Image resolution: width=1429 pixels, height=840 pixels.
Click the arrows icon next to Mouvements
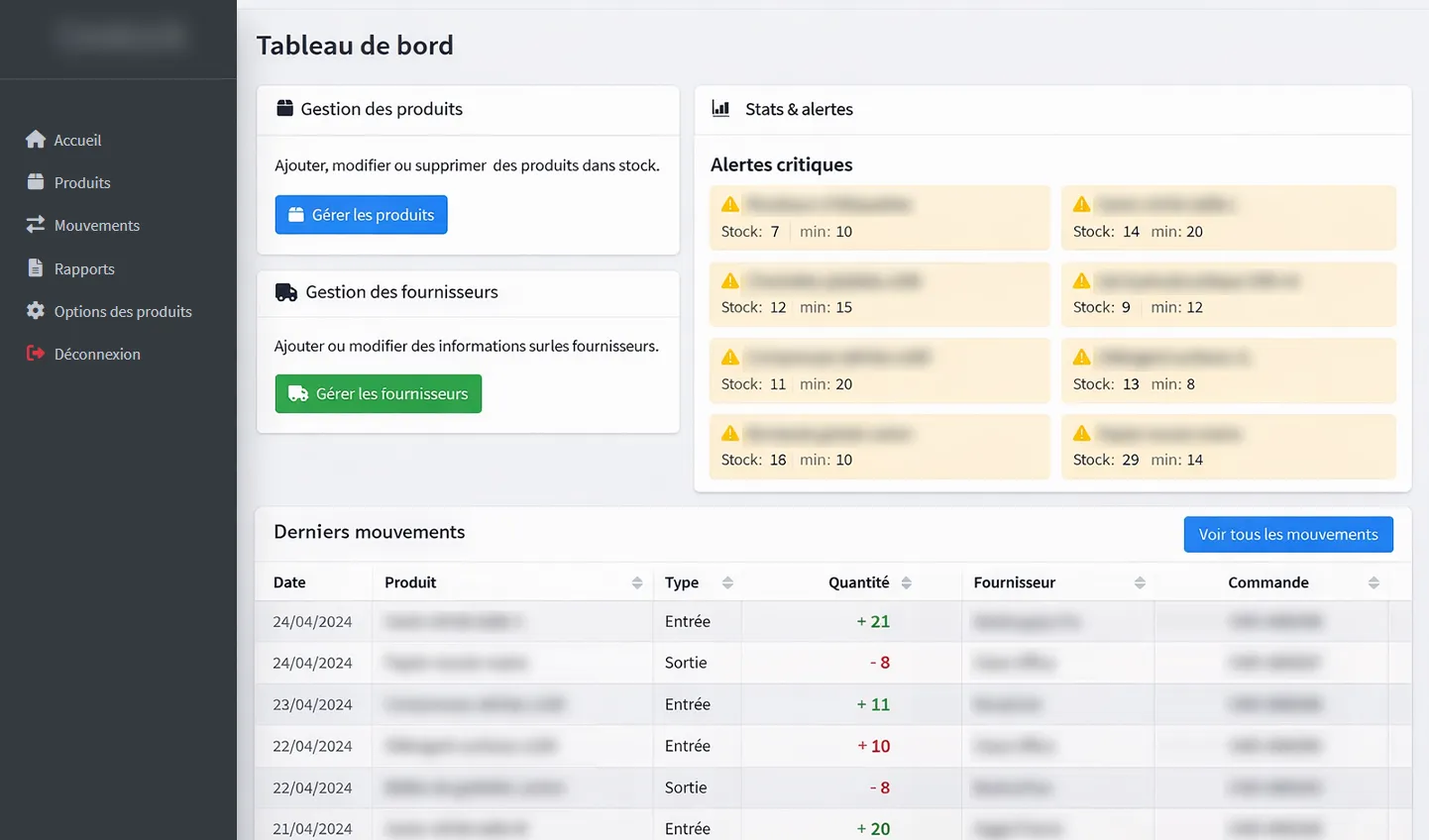coord(36,225)
